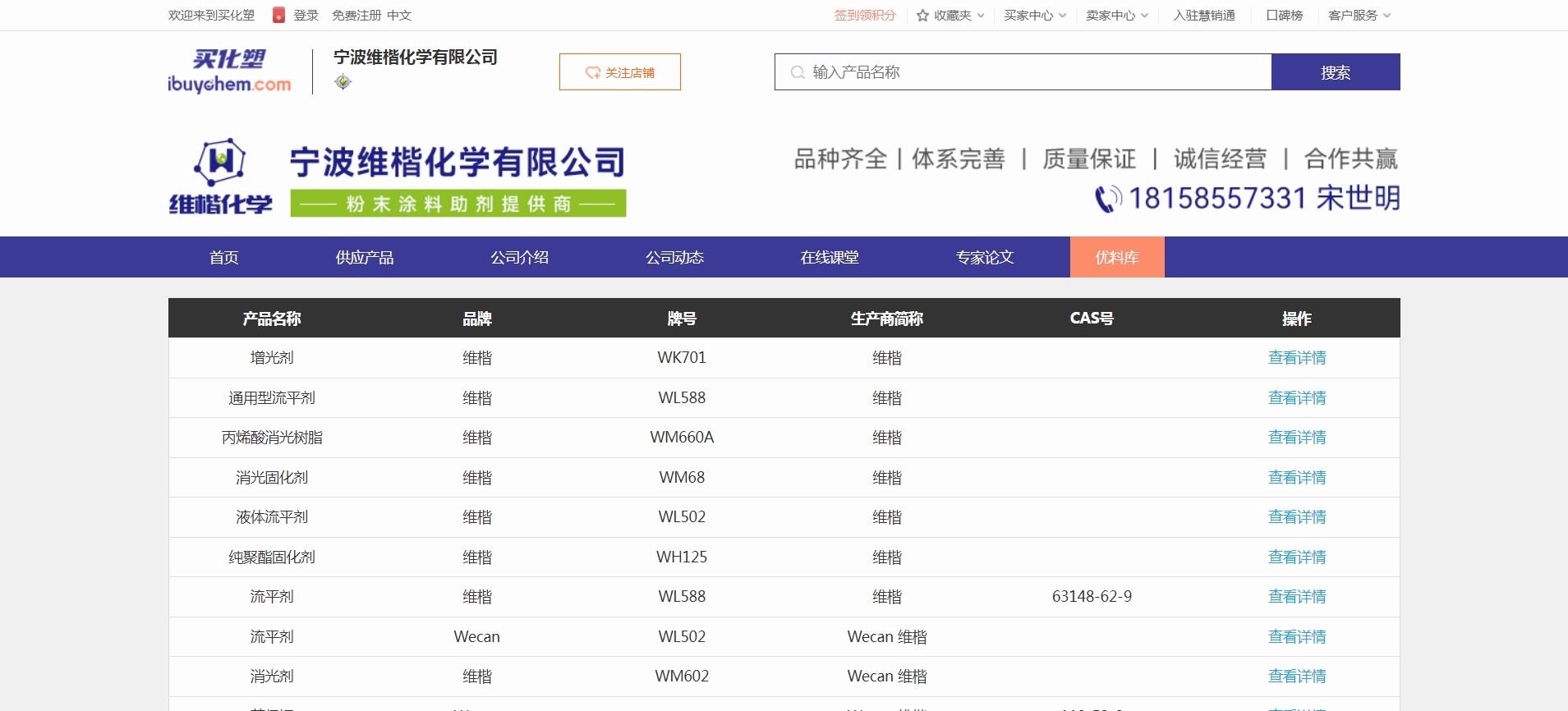Click the 丙烯酸消光树脂 product name
Viewport: 1568px width, 711px height.
272,438
